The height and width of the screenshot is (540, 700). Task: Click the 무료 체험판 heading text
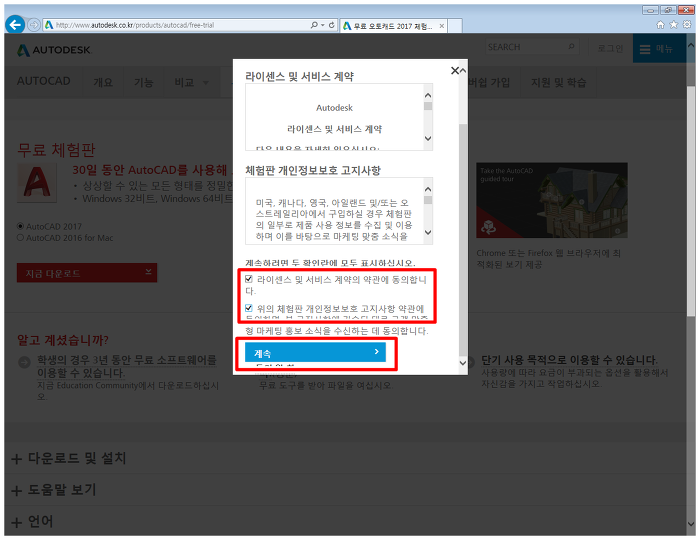click(x=56, y=150)
